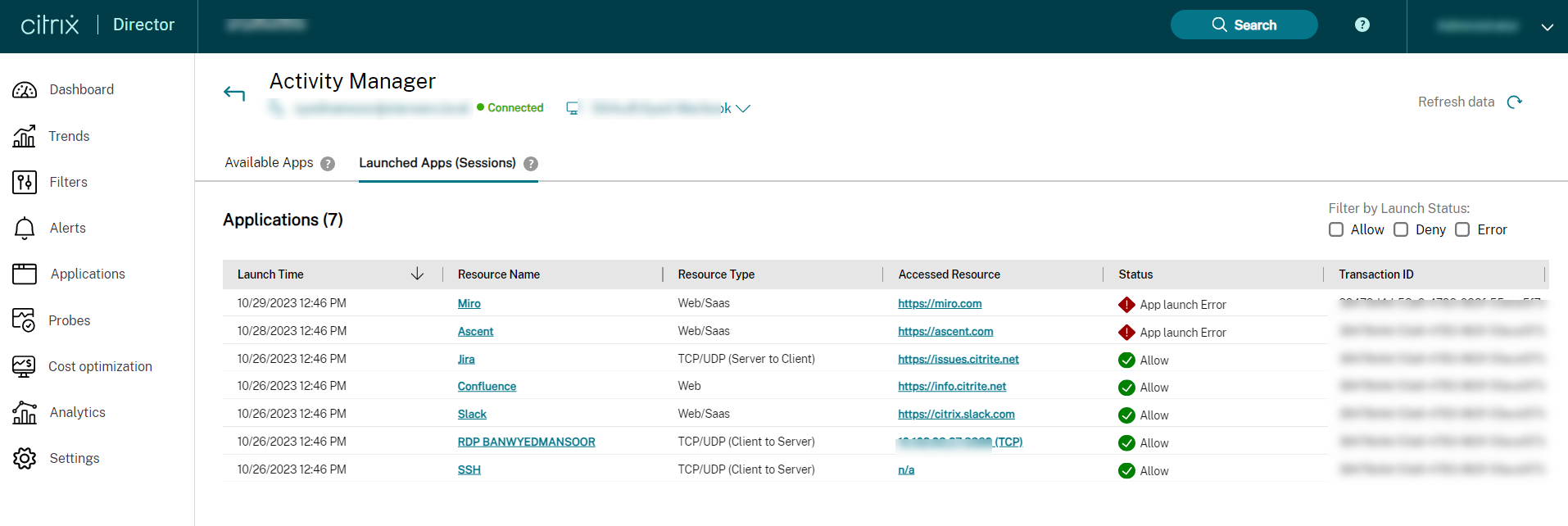
Task: Enable the Allow launch status filter
Action: (x=1336, y=229)
